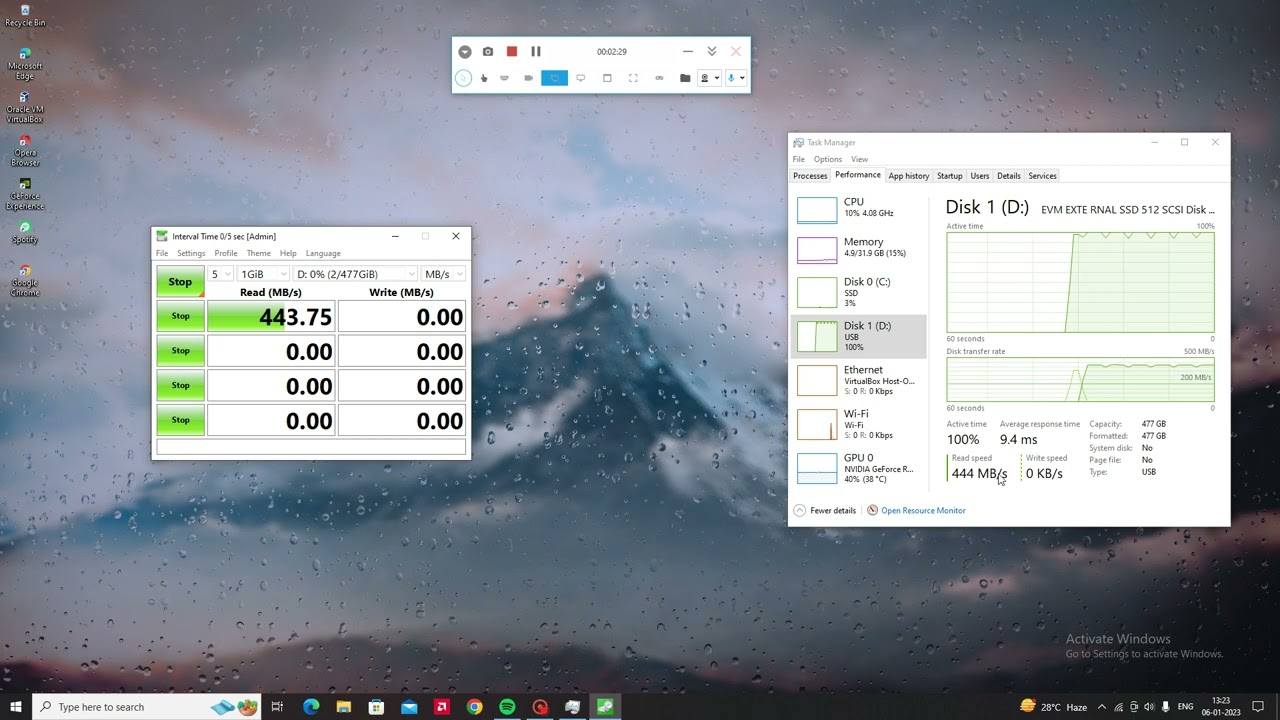This screenshot has height=720, width=1280.
Task: Click the CrystalDiskMark bottom comment field
Action: tap(311, 447)
